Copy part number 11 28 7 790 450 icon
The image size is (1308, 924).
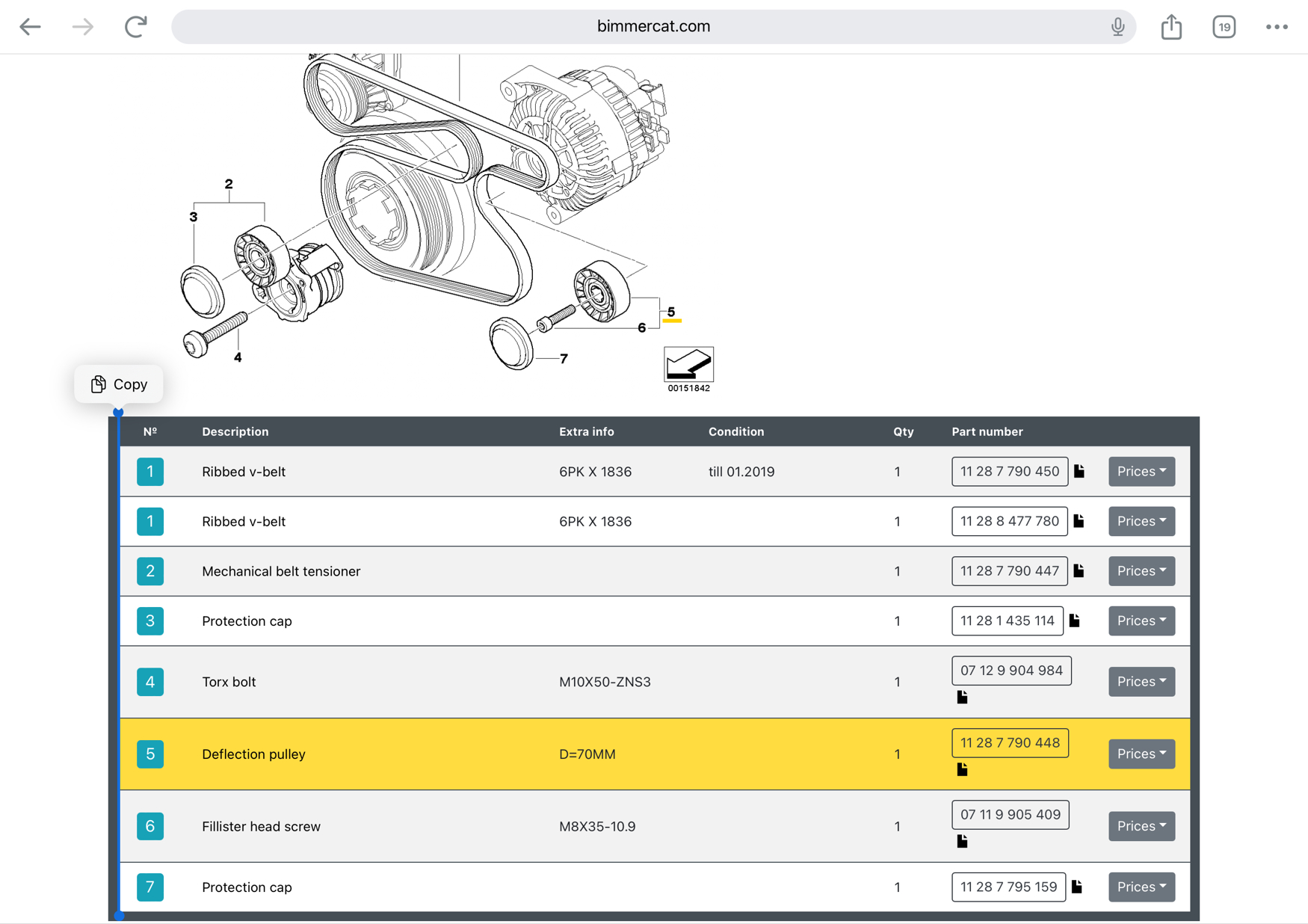pos(1079,471)
